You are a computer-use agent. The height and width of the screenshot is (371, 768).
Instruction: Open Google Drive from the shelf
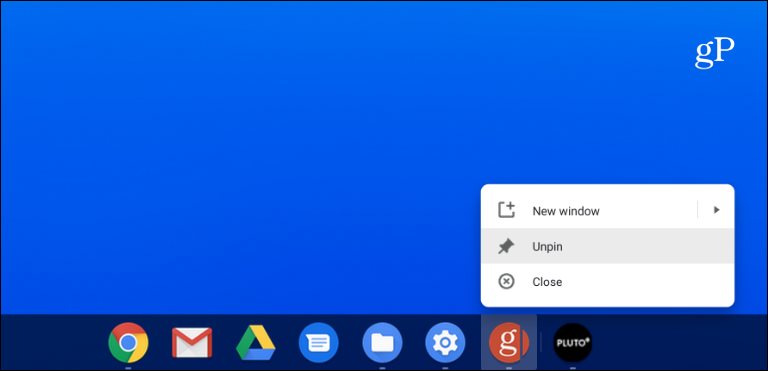255,342
